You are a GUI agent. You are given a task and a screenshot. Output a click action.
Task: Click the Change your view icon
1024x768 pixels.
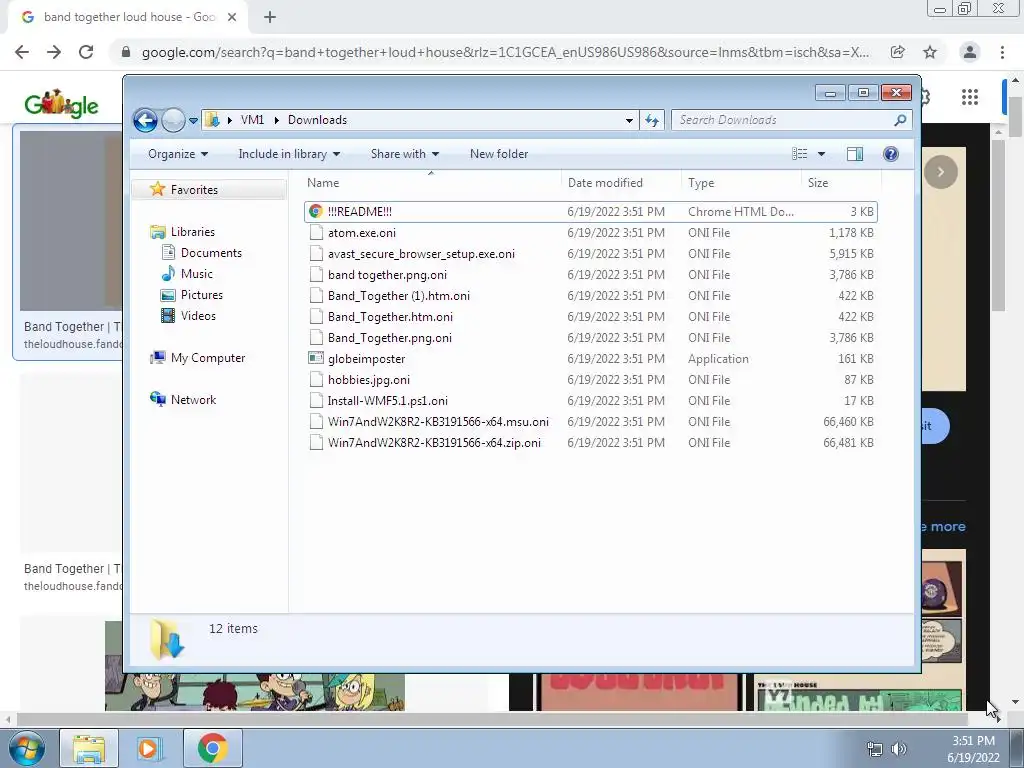point(800,154)
